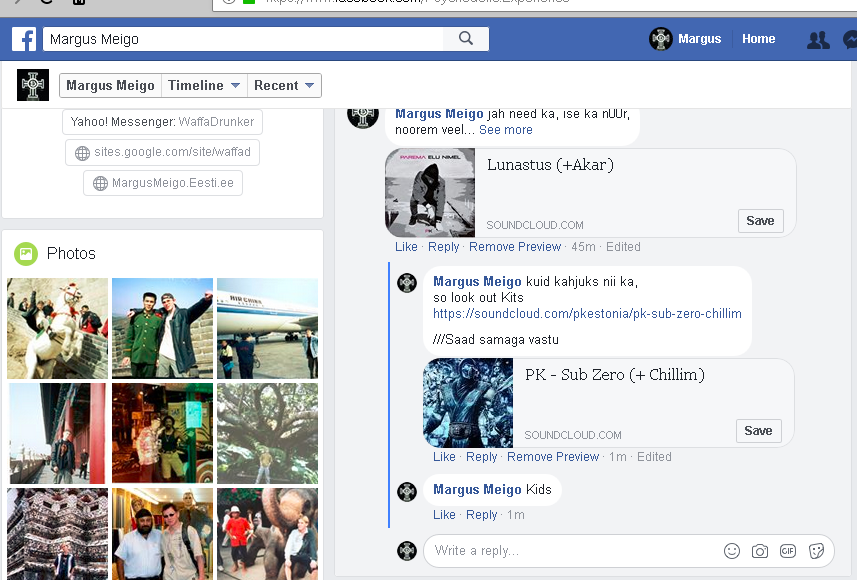Open photo with elephant

267,534
